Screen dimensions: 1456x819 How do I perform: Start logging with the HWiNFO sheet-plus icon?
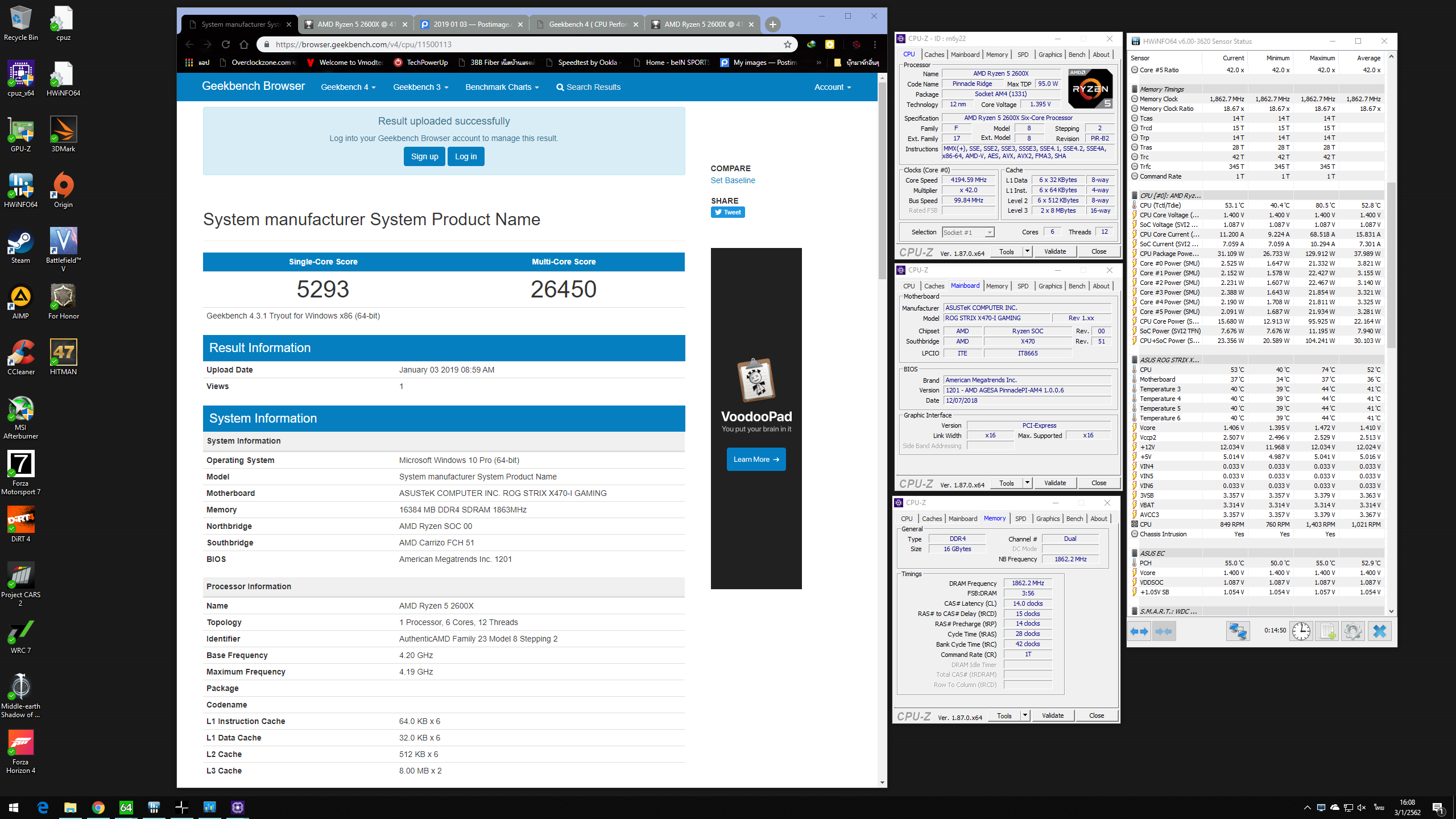coord(1327,631)
